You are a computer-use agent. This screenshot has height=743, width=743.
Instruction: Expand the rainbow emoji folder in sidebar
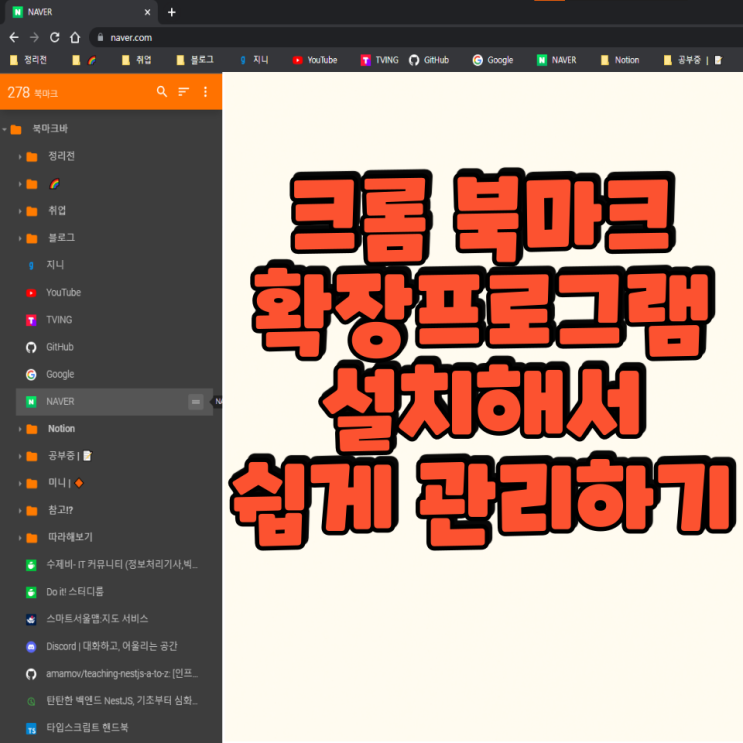(20, 184)
